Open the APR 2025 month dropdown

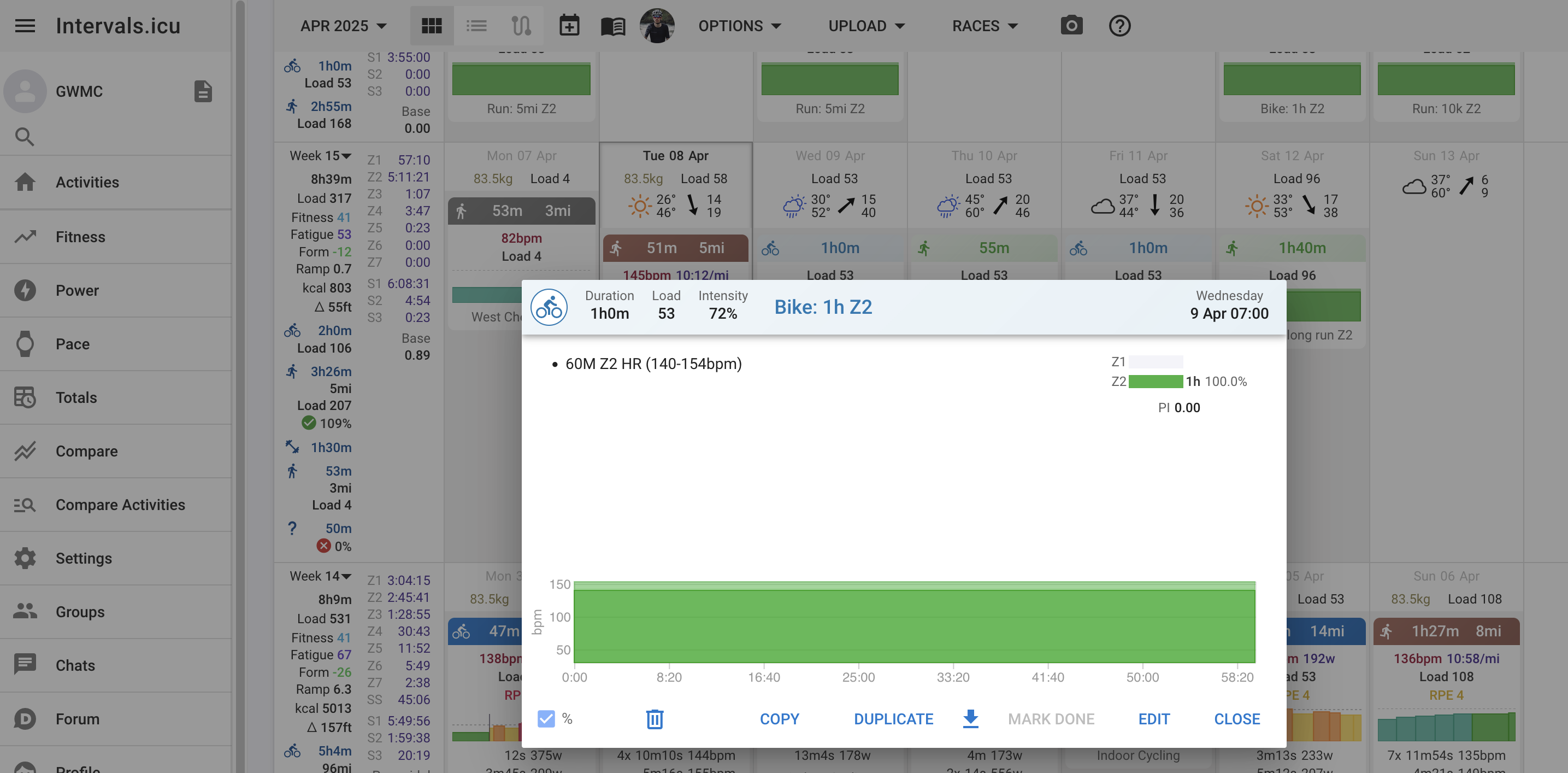[x=343, y=26]
